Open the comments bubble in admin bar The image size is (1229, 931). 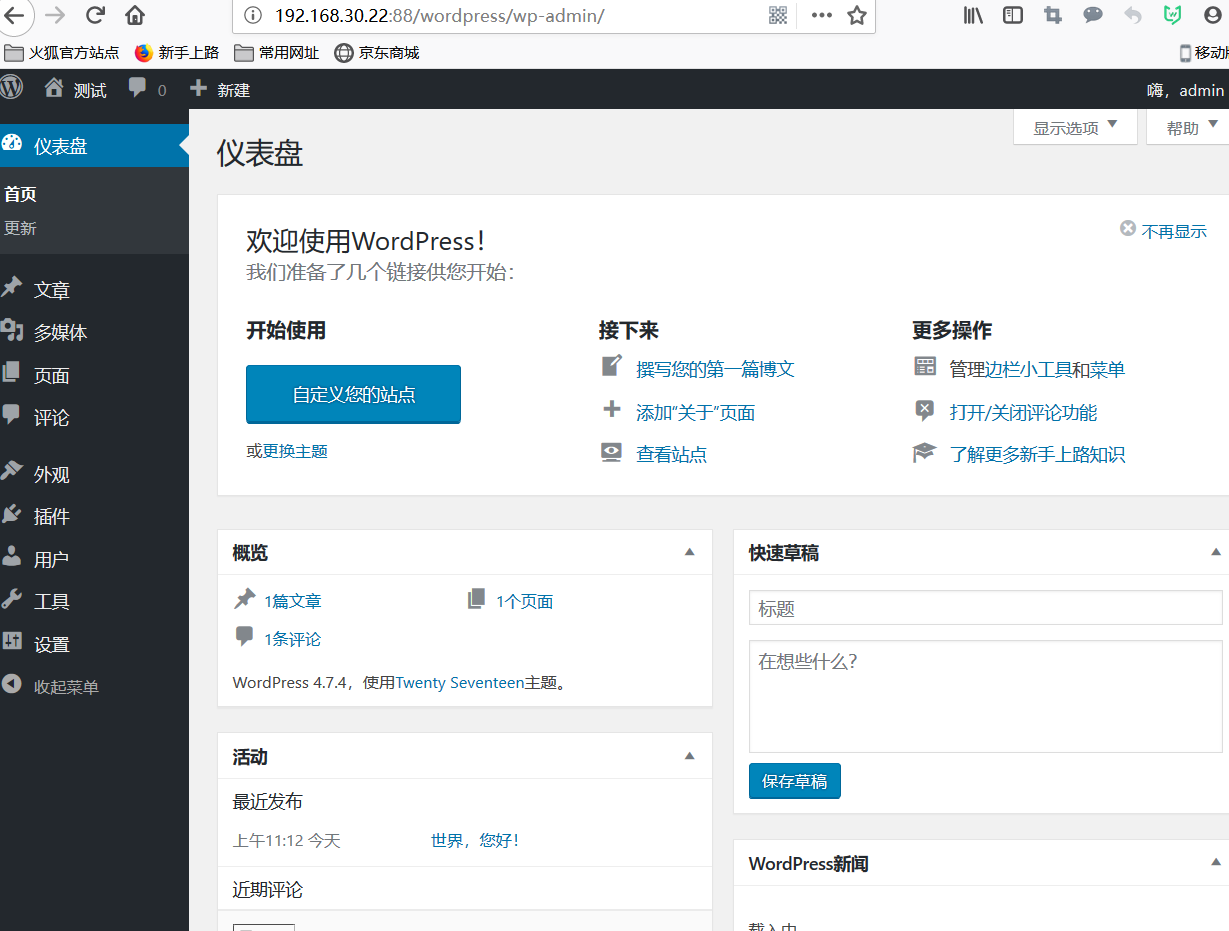tap(147, 89)
